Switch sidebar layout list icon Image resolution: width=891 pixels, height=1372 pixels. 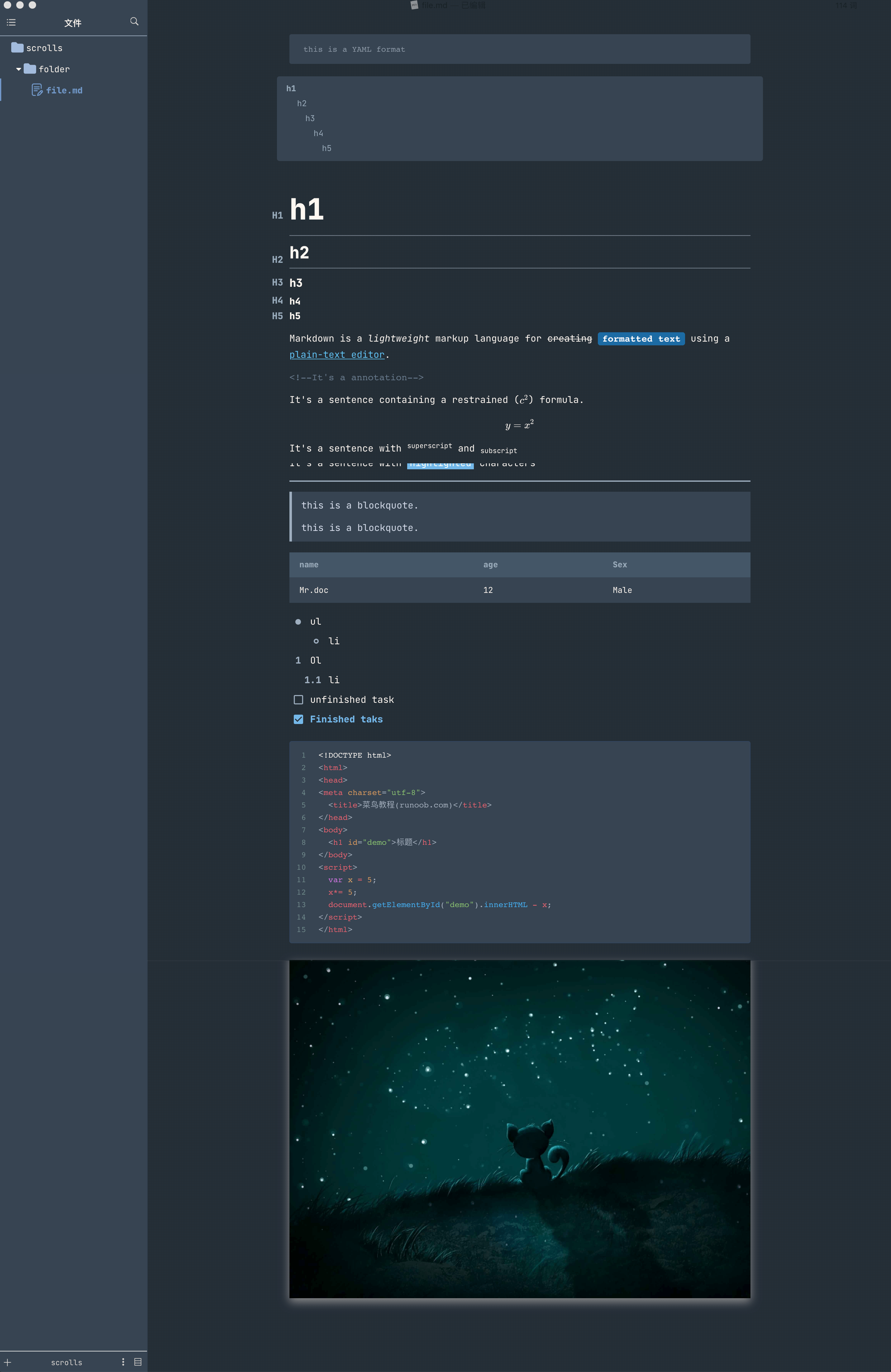point(138,1362)
